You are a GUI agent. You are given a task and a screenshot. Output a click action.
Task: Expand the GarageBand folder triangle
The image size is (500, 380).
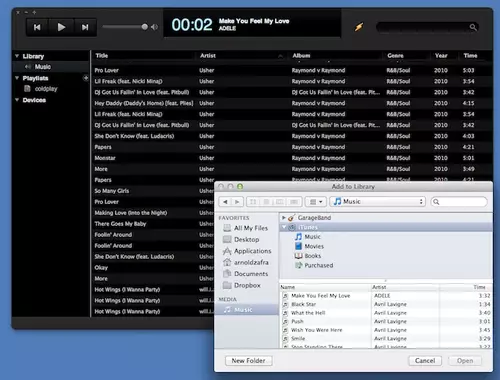pos(284,218)
